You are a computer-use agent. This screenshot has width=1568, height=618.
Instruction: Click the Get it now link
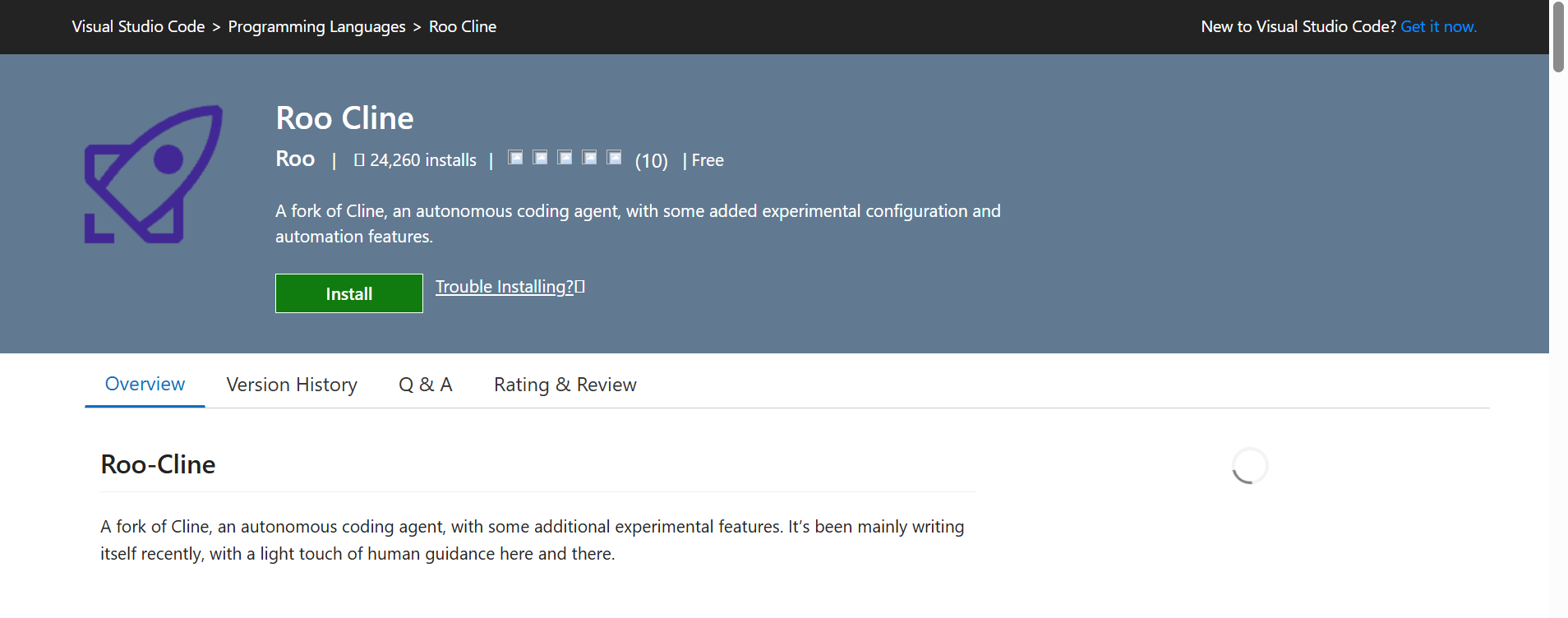click(1438, 26)
